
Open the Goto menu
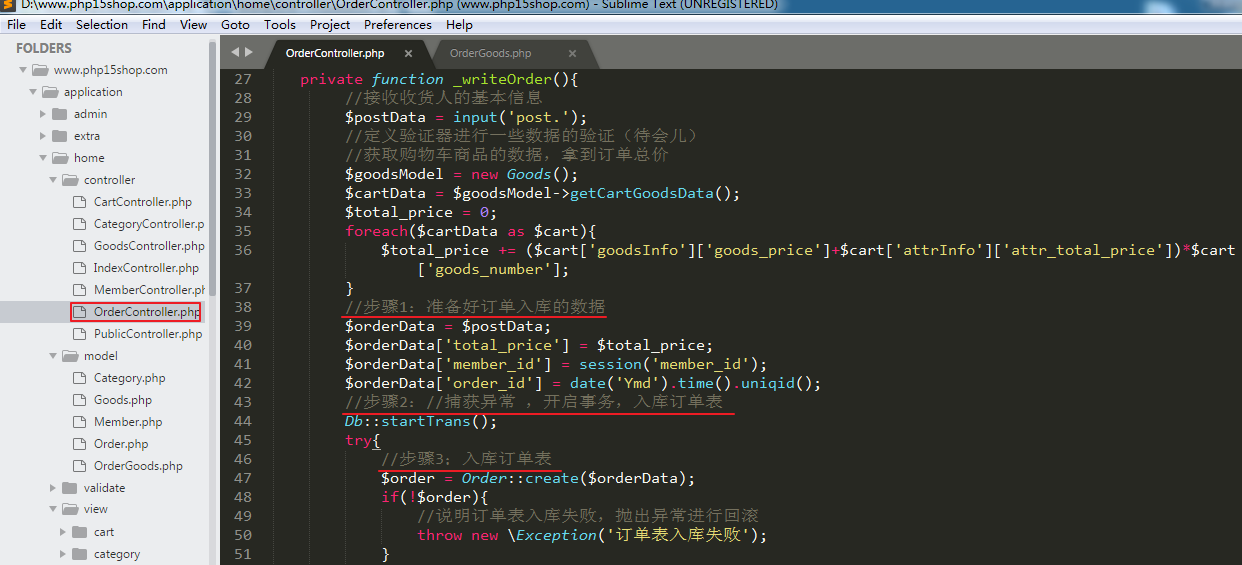pos(235,24)
